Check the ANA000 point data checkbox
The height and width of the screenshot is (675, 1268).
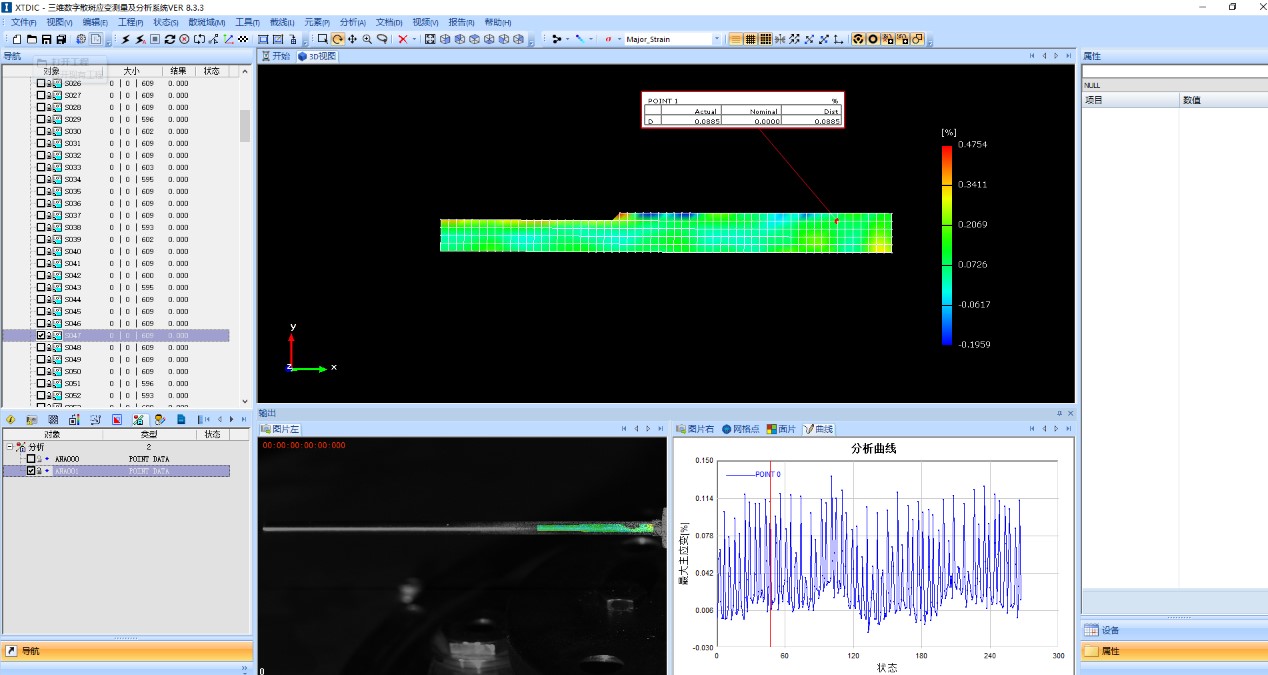31,458
